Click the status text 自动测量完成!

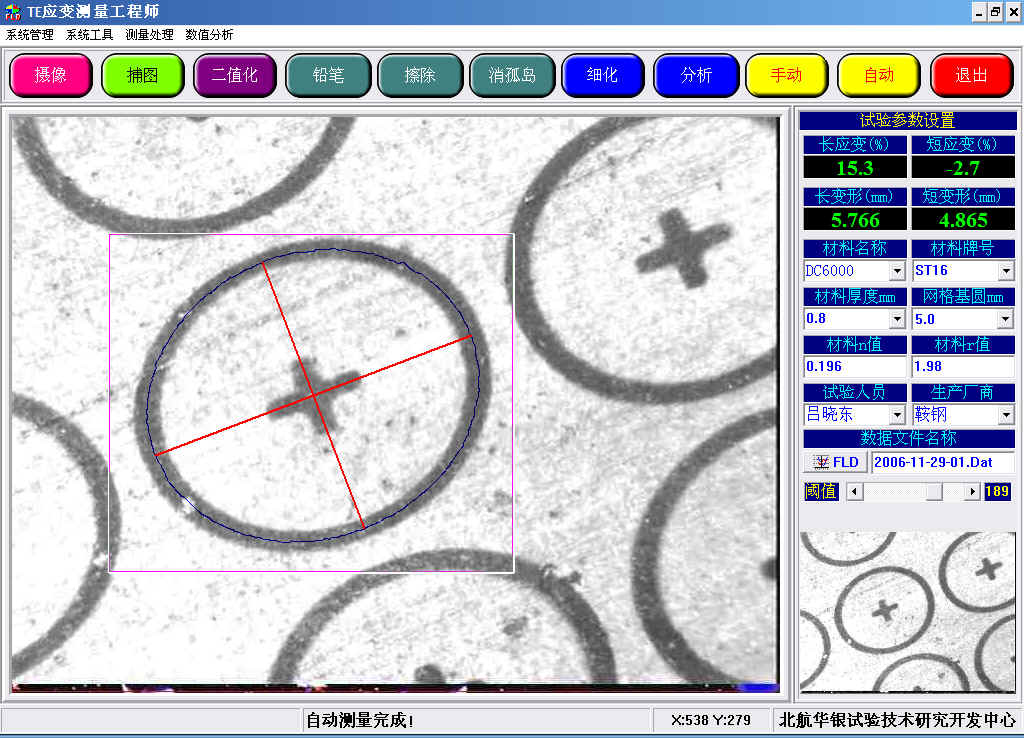[x=360, y=720]
